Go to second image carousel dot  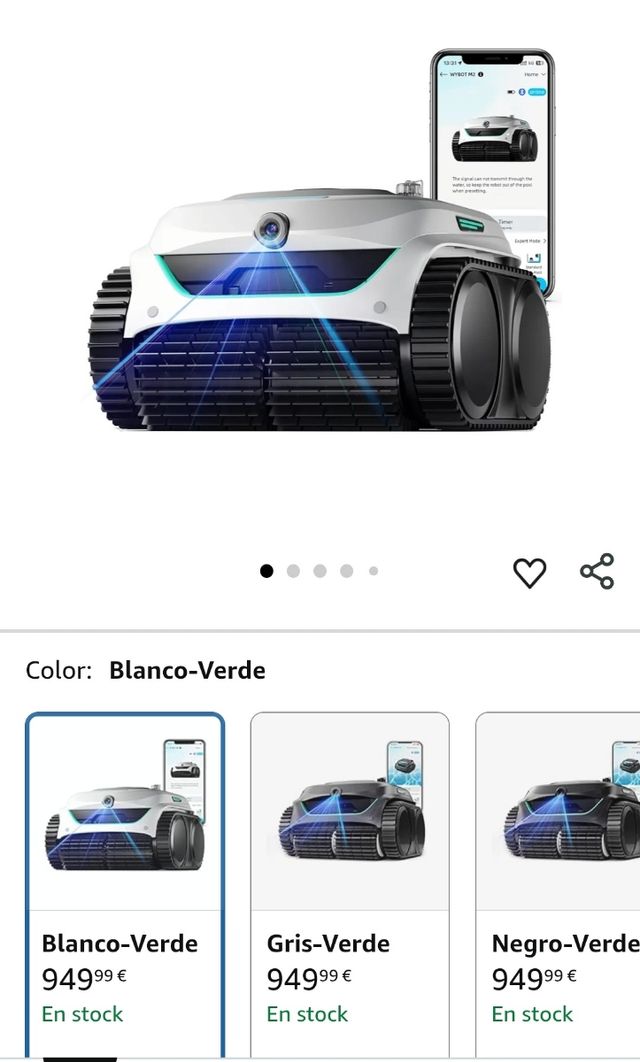point(293,571)
